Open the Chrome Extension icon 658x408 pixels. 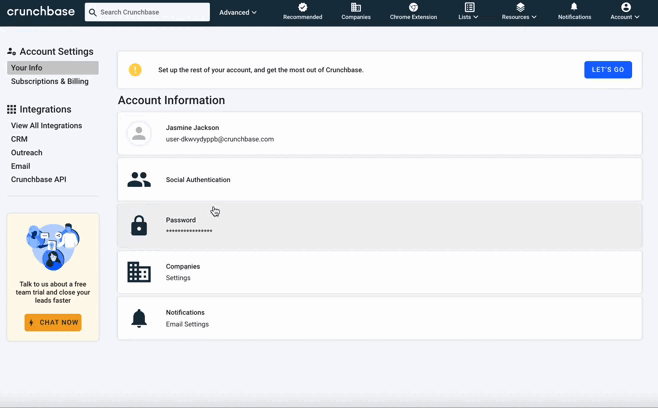[413, 7]
